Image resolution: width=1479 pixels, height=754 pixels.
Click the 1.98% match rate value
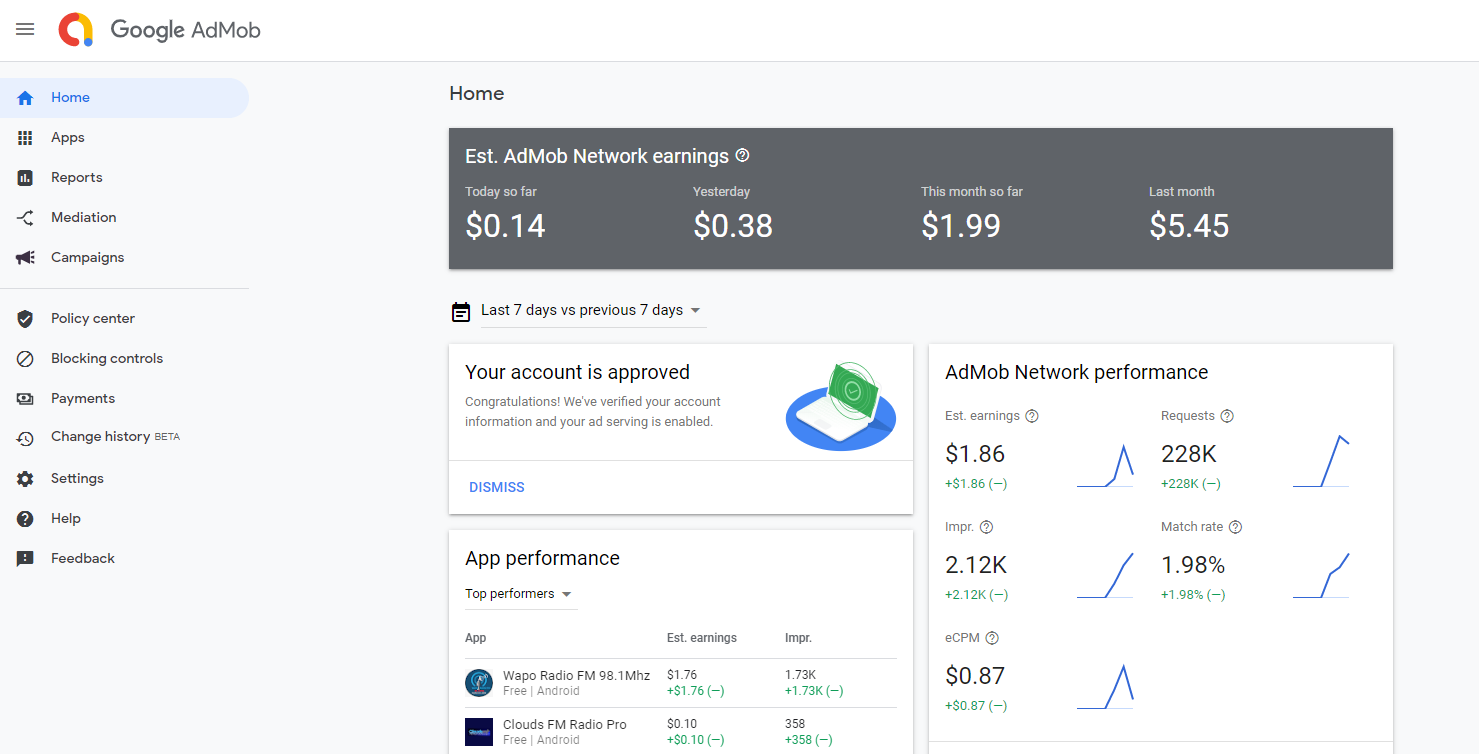click(x=1193, y=565)
